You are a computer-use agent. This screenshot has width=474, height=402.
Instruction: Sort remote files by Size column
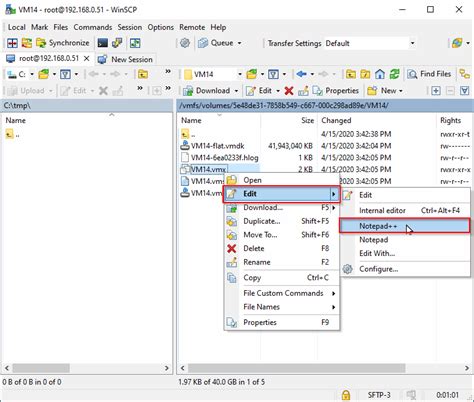289,120
